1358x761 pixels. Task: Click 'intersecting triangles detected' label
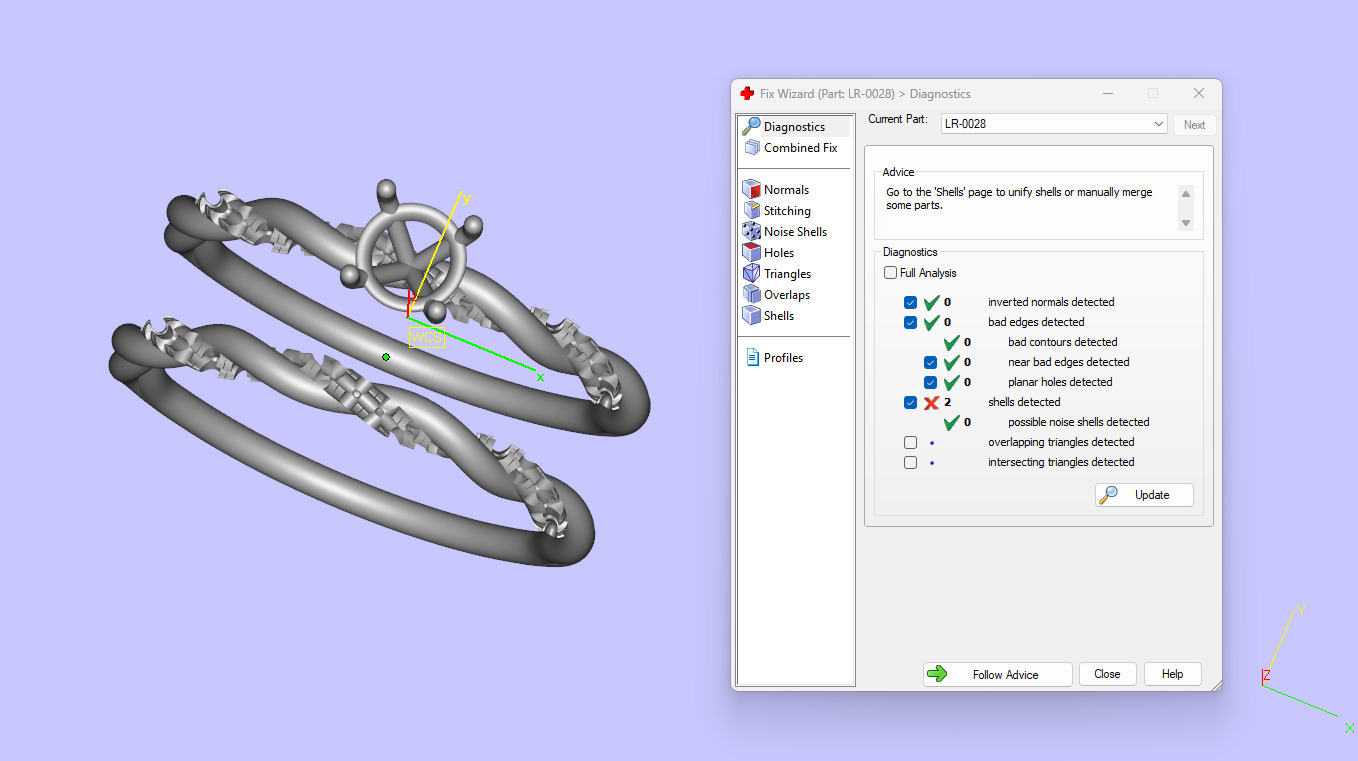(1061, 462)
